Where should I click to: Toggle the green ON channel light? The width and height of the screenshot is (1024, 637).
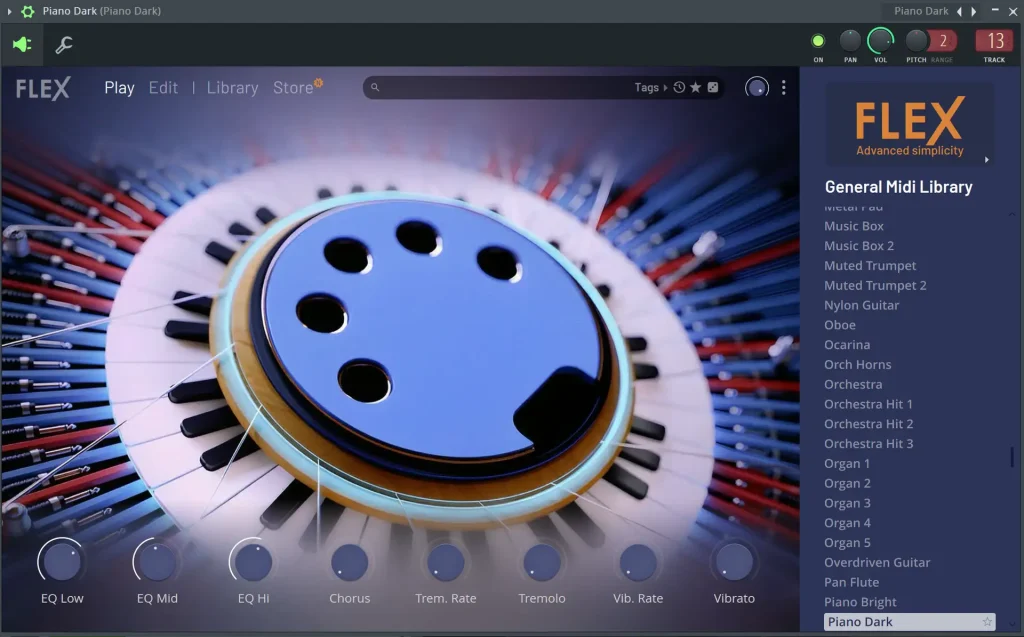click(x=818, y=41)
